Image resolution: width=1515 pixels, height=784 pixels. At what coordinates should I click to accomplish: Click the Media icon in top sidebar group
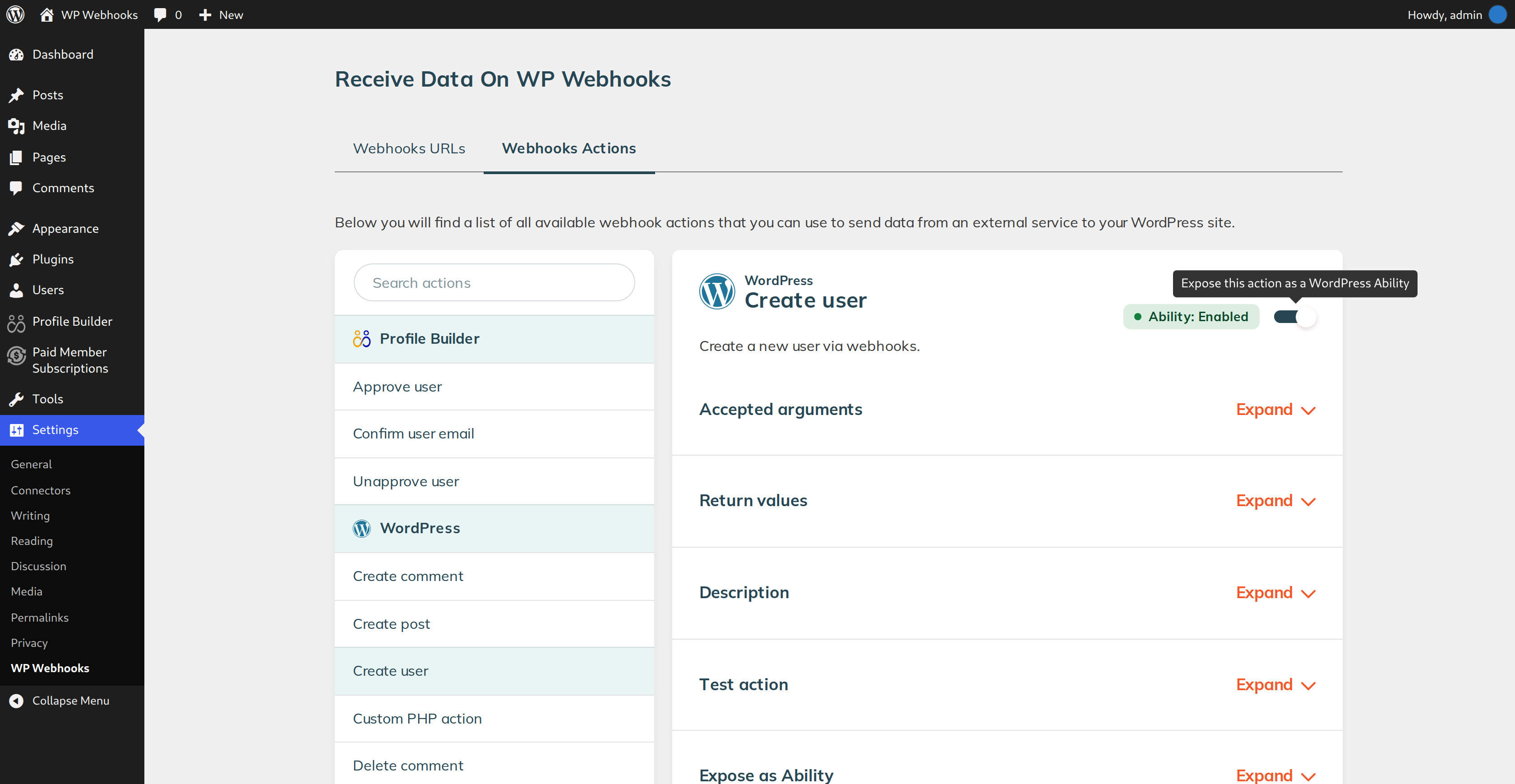(x=16, y=126)
